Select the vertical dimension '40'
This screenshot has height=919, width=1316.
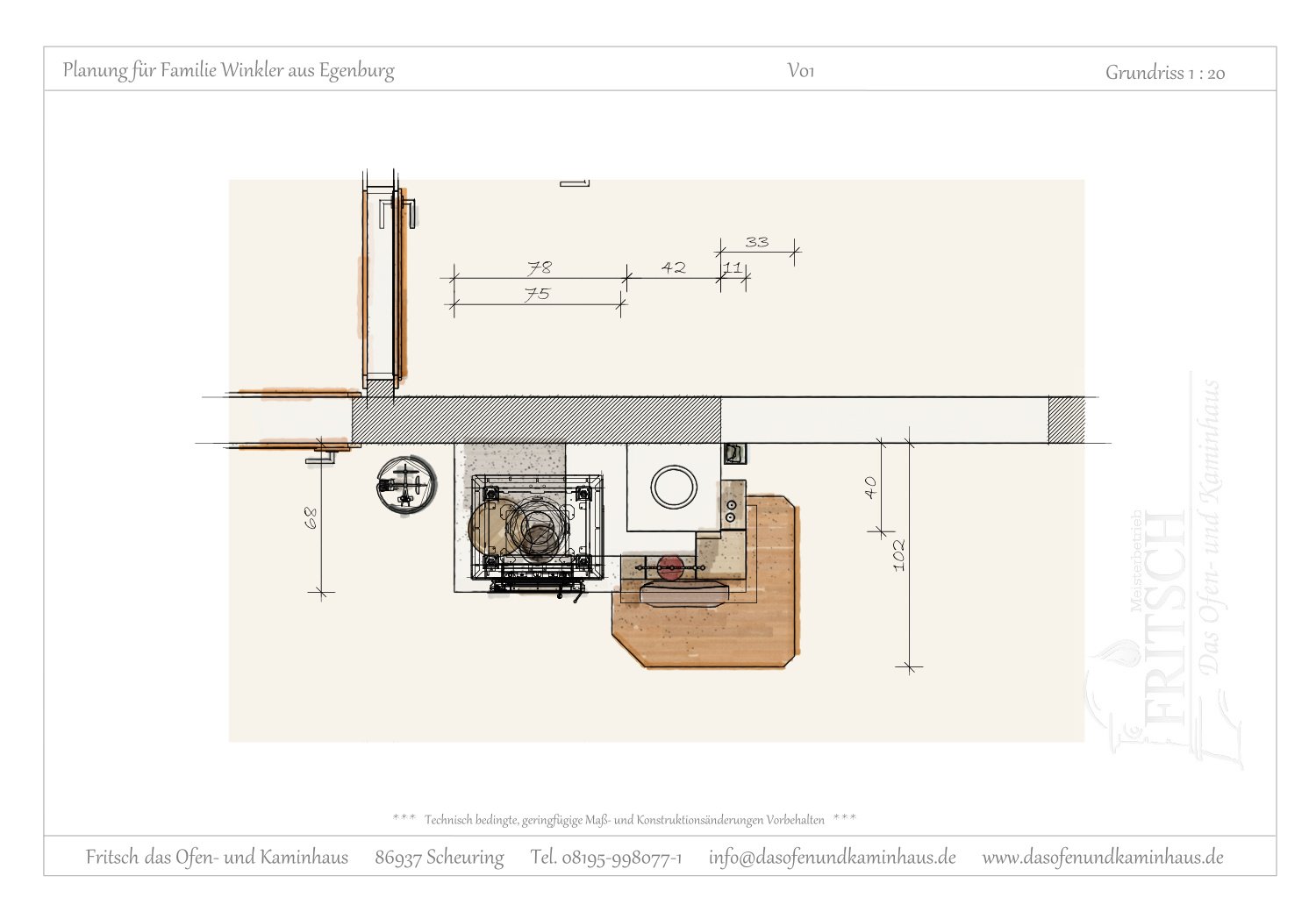[870, 488]
